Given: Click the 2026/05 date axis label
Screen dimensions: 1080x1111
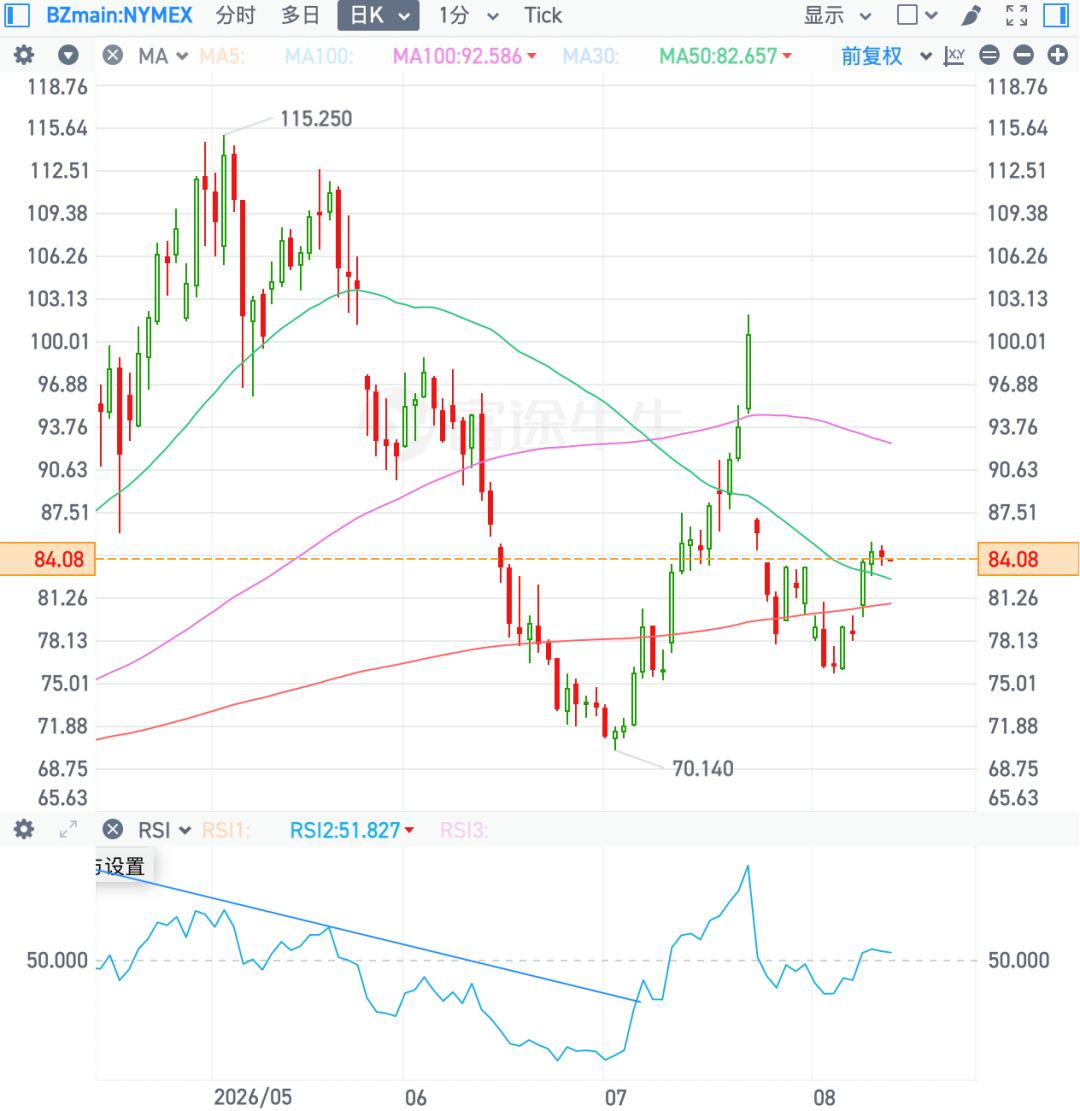Looking at the screenshot, I should coord(253,1097).
